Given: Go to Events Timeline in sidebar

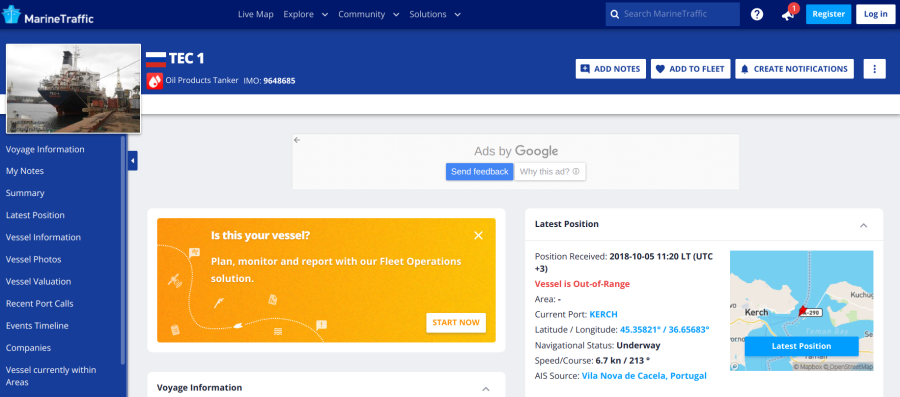Looking at the screenshot, I should pos(37,325).
